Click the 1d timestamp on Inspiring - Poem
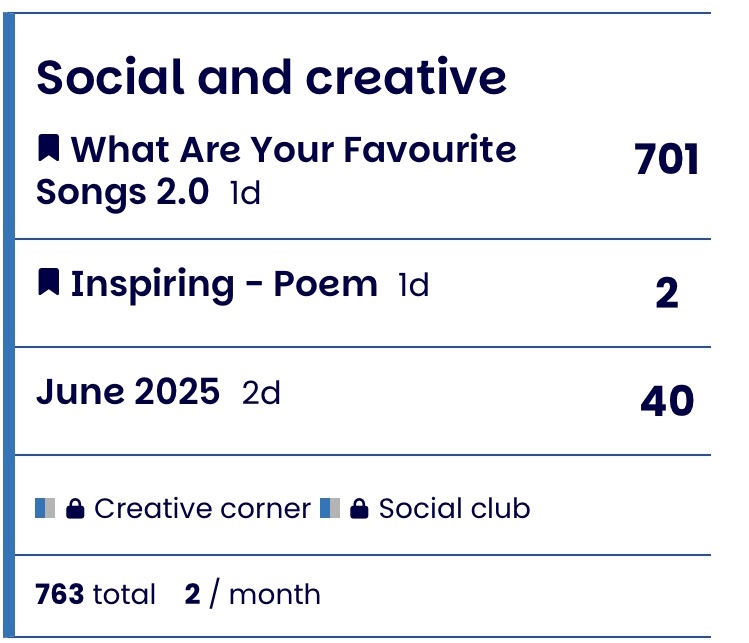749x643 pixels. 414,285
